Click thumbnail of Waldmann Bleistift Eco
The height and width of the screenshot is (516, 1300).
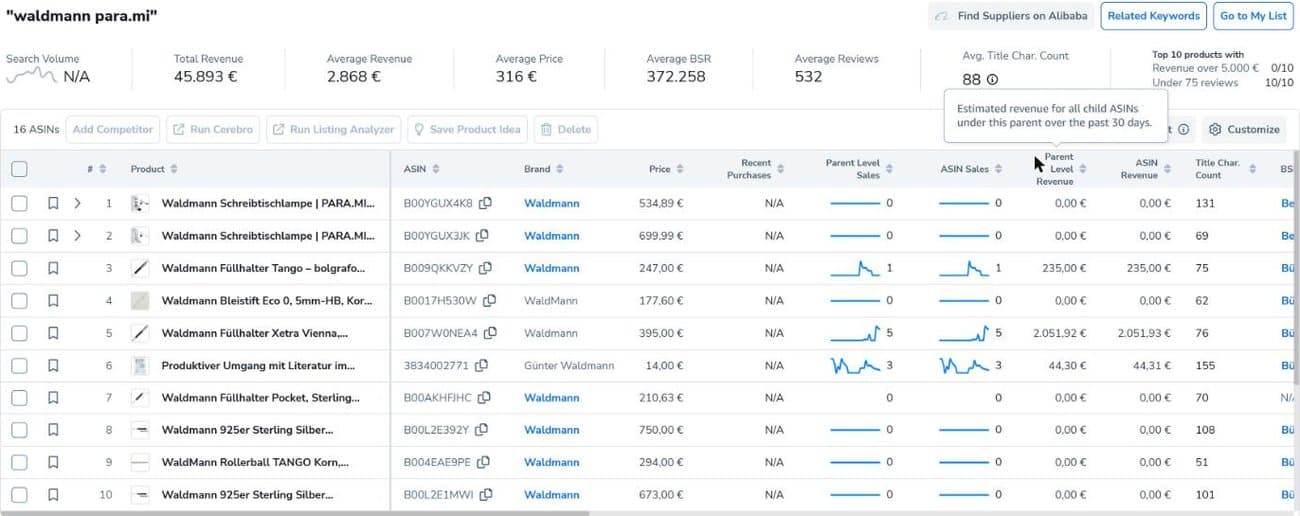(x=140, y=300)
